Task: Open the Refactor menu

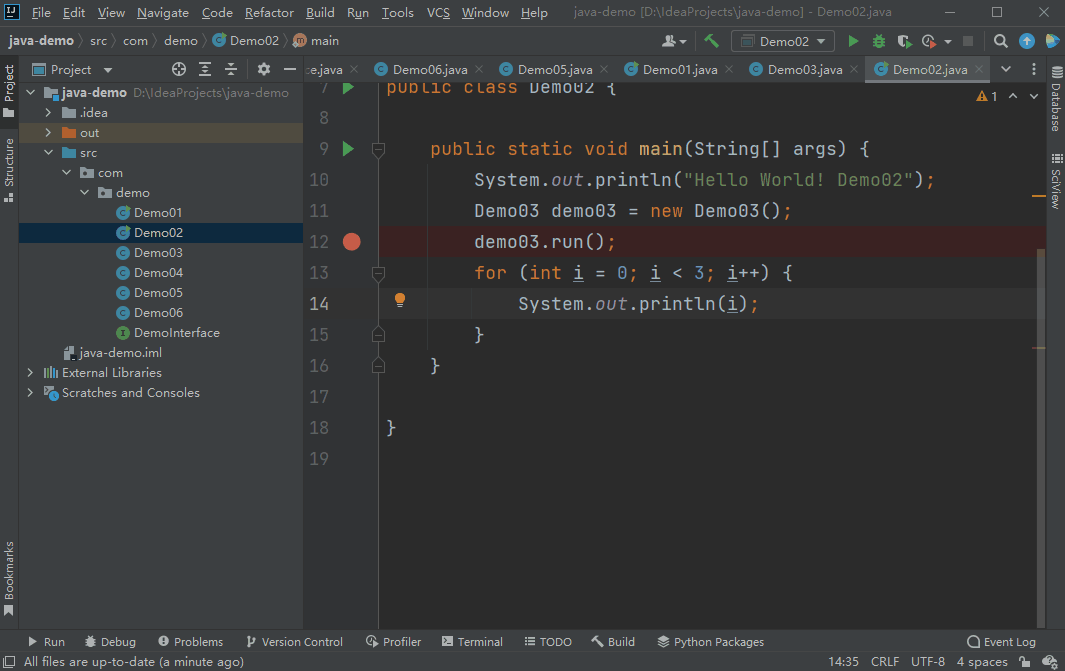Action: (268, 12)
